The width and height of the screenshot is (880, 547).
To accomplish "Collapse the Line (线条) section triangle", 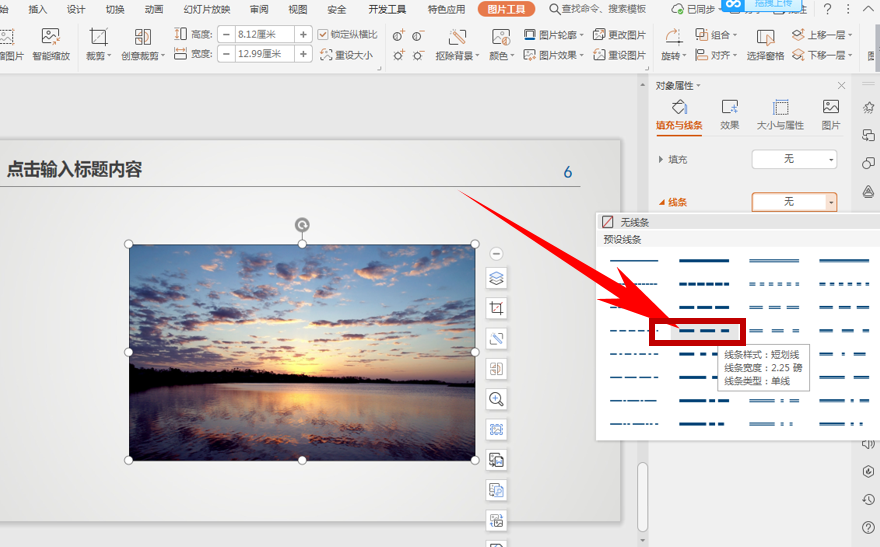I will click(x=662, y=202).
